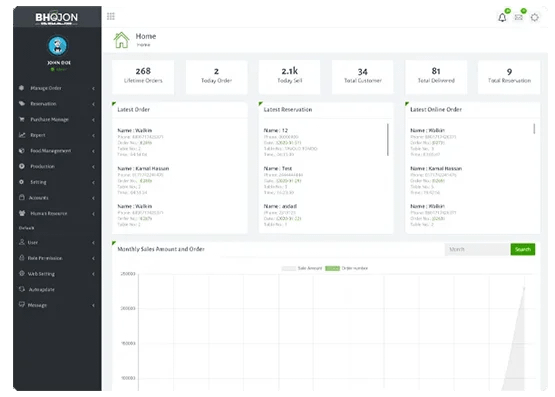Click the green Search button

(523, 249)
